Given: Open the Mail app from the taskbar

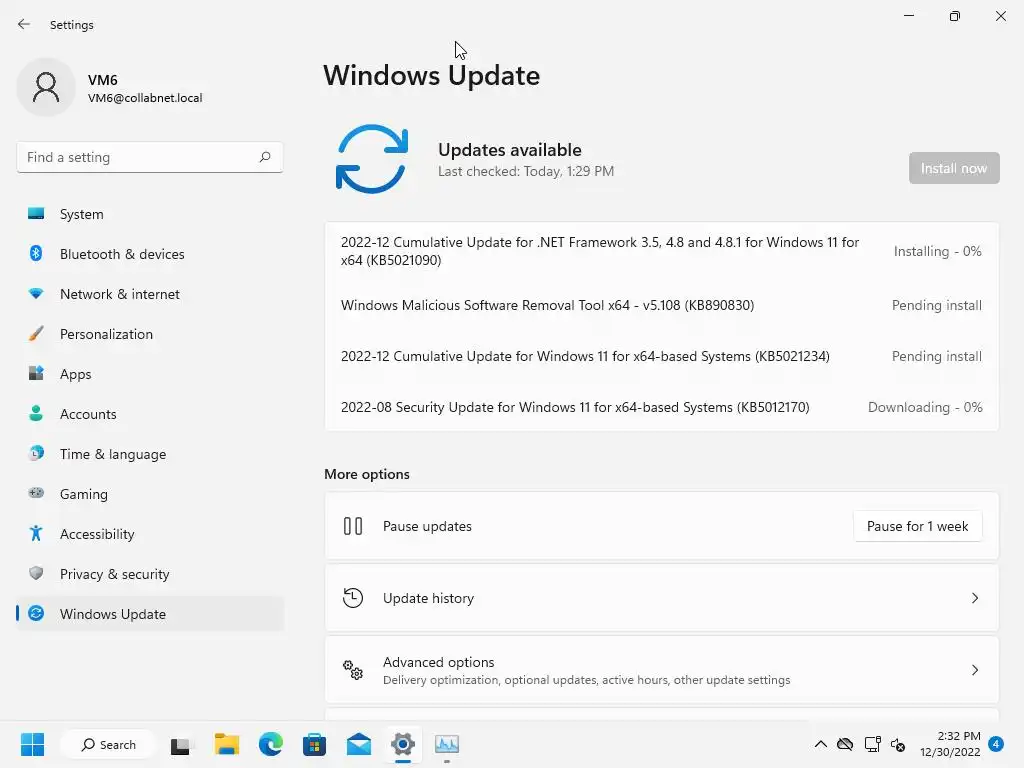Looking at the screenshot, I should [359, 744].
